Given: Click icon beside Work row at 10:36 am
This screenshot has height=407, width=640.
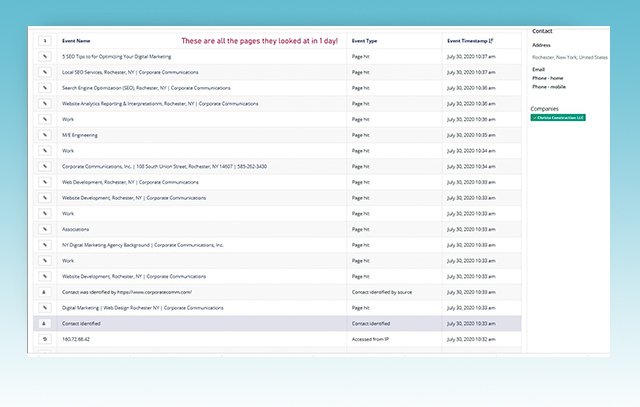Looking at the screenshot, I should tap(45, 119).
